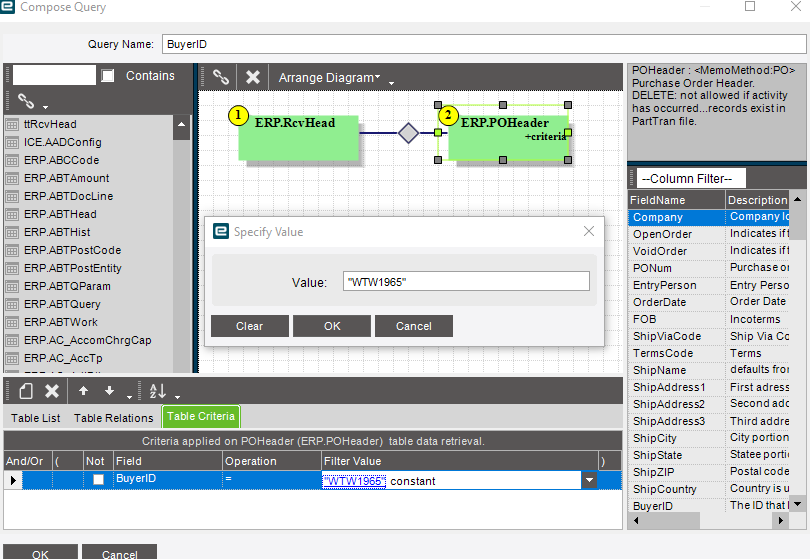Viewport: 810px width, 559px height.
Task: Select the ERP.ABTDocLine table icon
Action: pyautogui.click(x=12, y=196)
